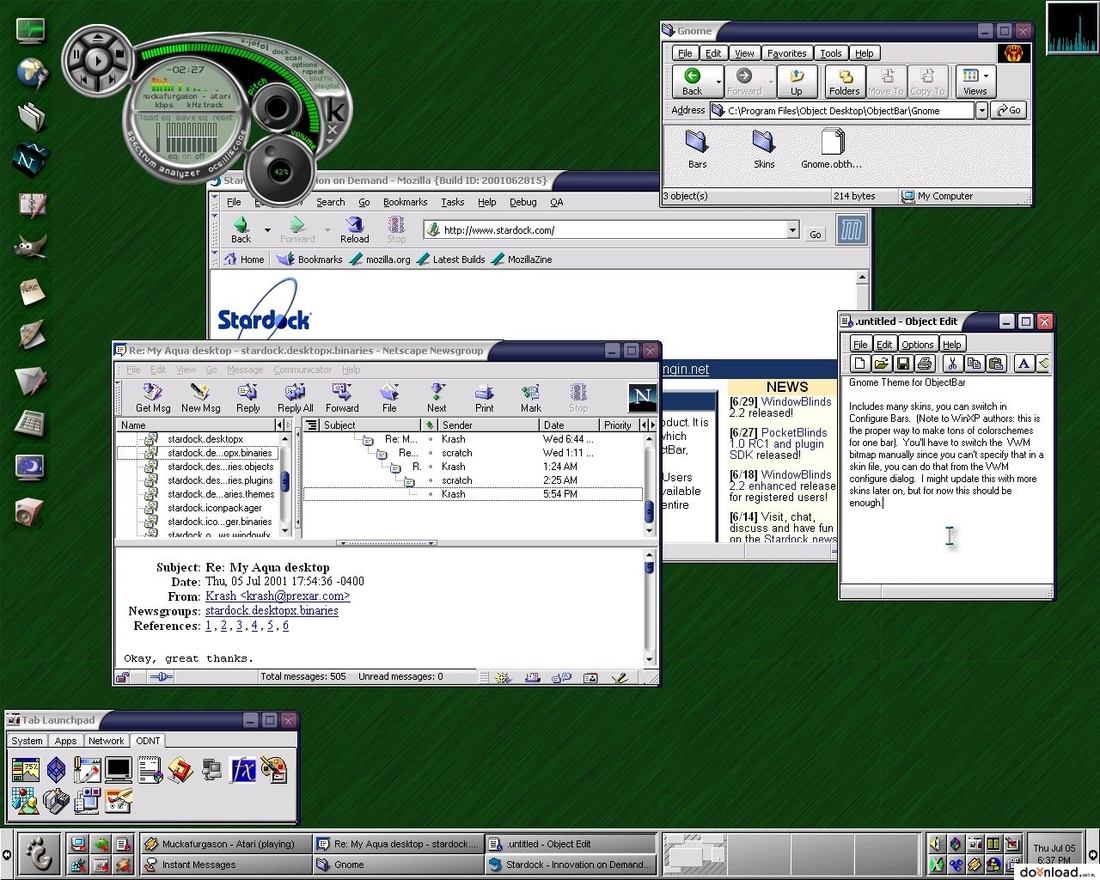Open Views dropdown in Gnome explorer window
The image size is (1100, 880).
(986, 76)
